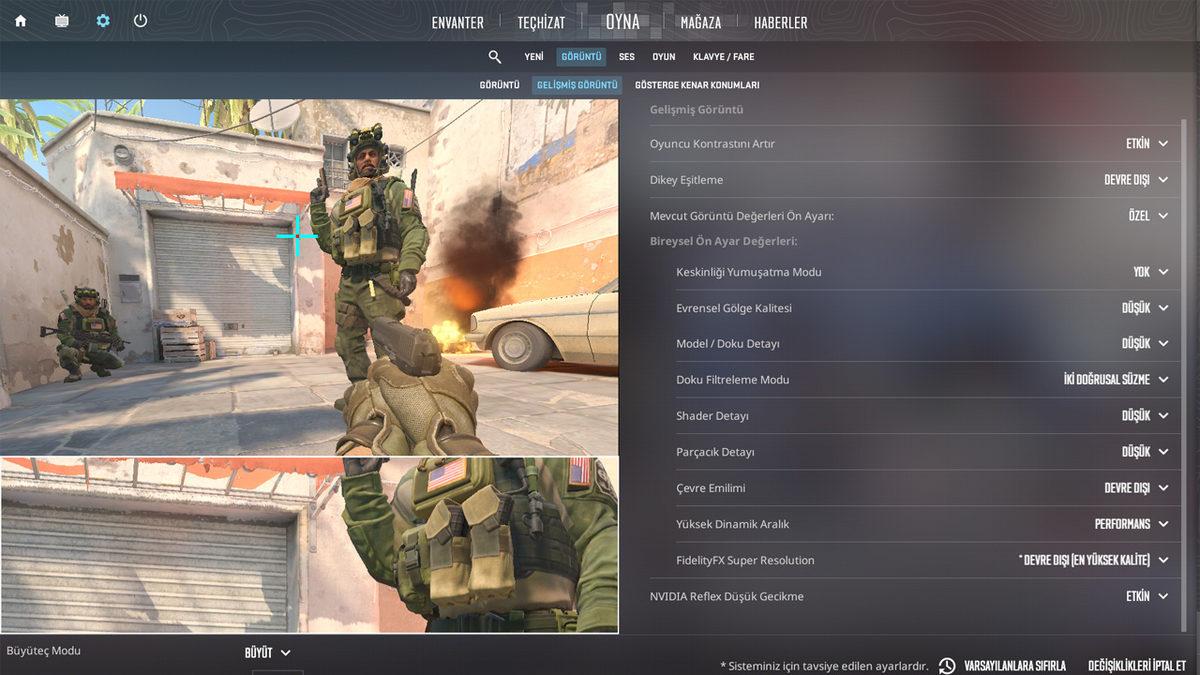
Task: Click the Power quit icon
Action: 140,20
